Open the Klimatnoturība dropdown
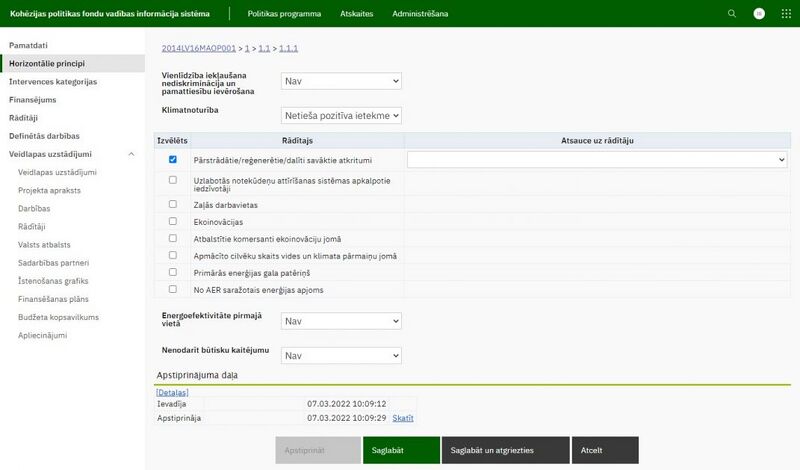800x470 pixels. (341, 116)
